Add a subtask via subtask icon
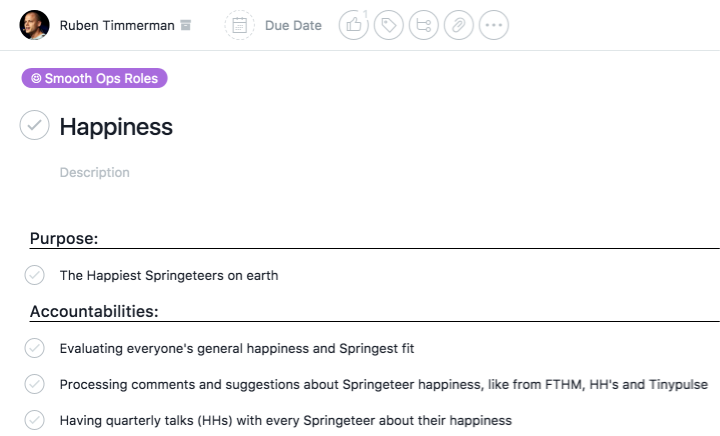The height and width of the screenshot is (436, 720). tap(423, 25)
